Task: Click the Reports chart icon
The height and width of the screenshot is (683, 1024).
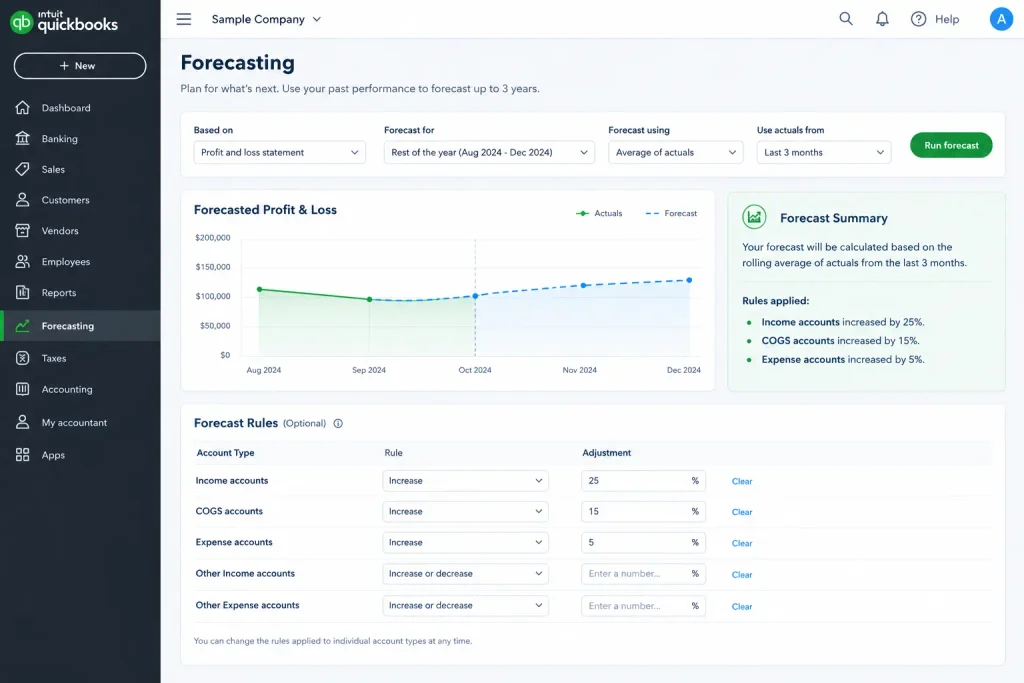Action: pyautogui.click(x=22, y=293)
